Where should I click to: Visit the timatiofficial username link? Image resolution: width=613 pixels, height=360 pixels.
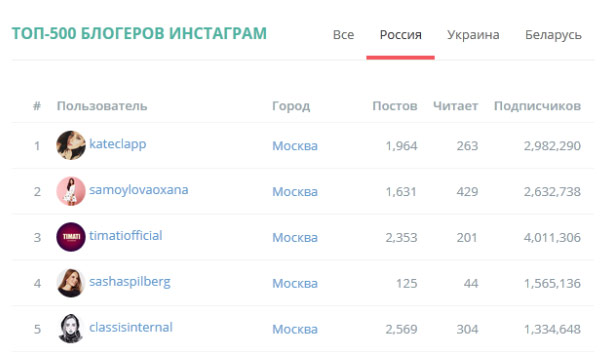[125, 235]
